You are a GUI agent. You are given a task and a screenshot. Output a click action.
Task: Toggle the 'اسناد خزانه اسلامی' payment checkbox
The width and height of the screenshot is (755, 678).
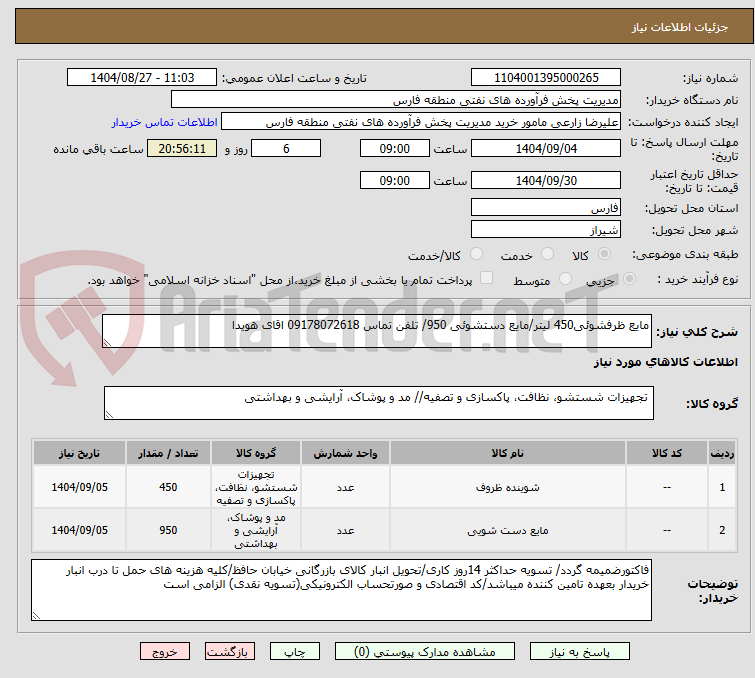coord(487,278)
